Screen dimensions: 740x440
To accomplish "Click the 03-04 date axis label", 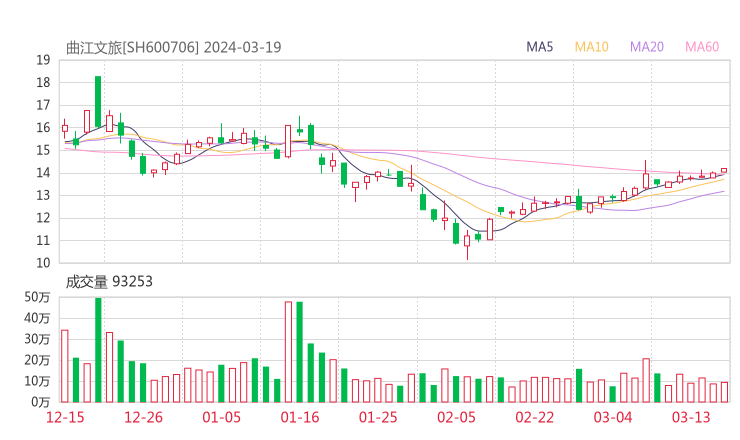I will click(613, 417).
